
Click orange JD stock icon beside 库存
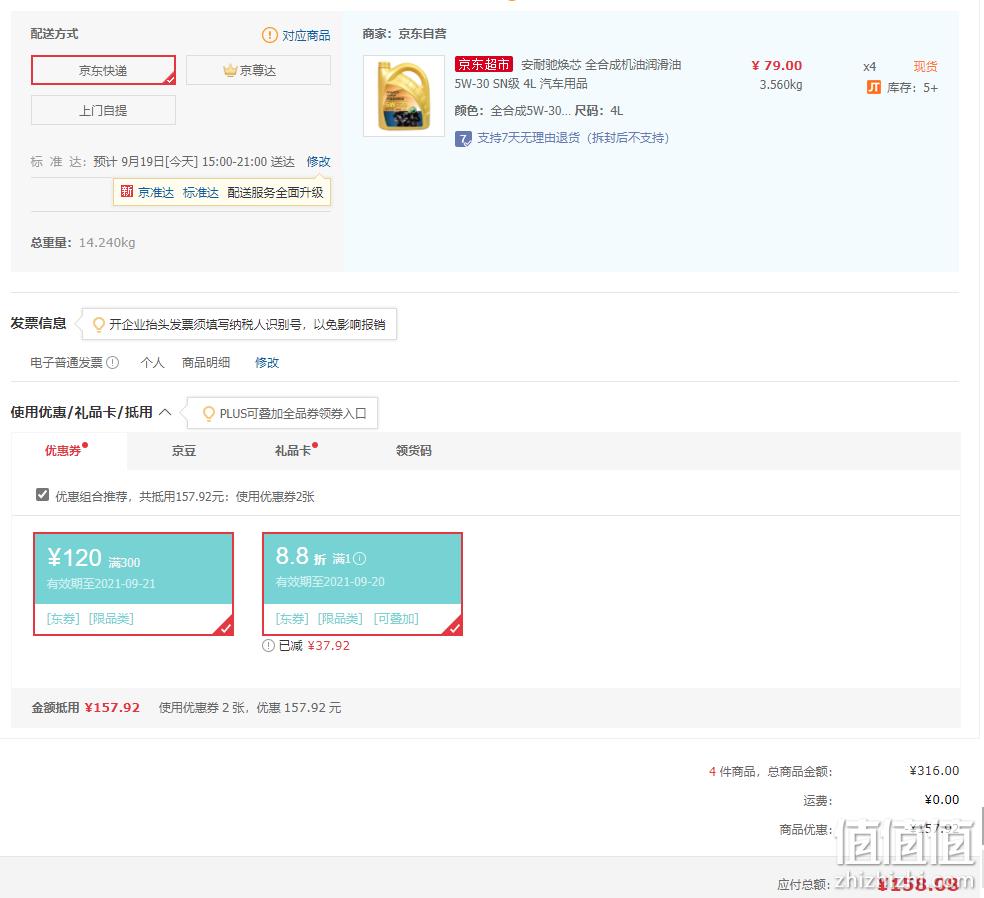874,87
